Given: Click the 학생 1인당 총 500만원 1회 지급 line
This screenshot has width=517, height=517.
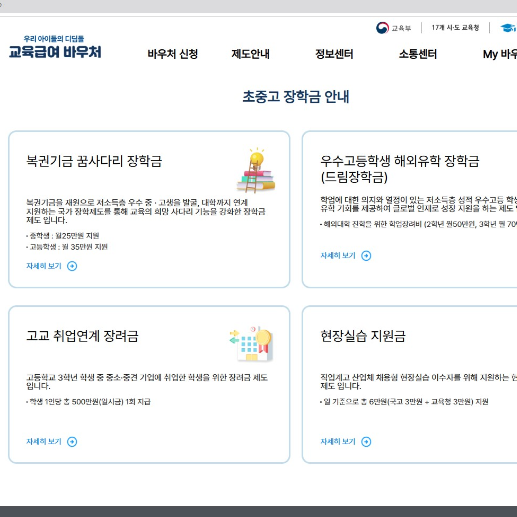Looking at the screenshot, I should point(88,402).
